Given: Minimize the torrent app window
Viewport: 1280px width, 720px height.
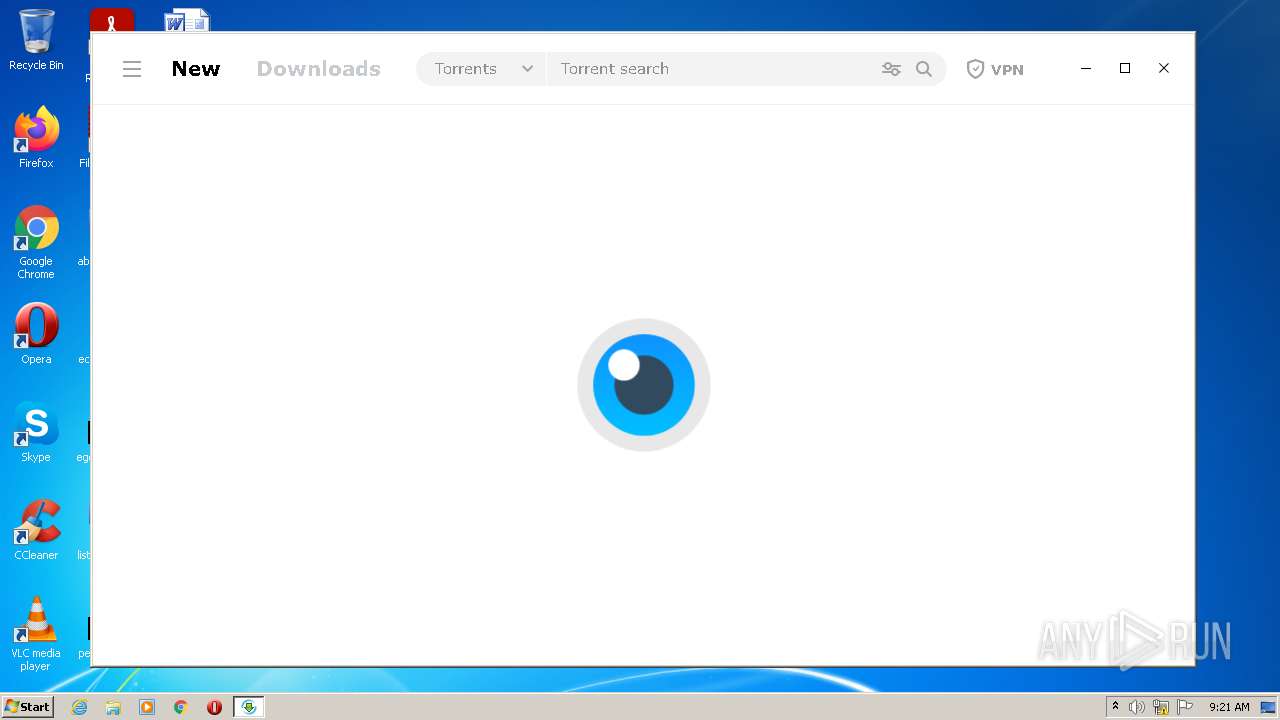Looking at the screenshot, I should [x=1086, y=69].
